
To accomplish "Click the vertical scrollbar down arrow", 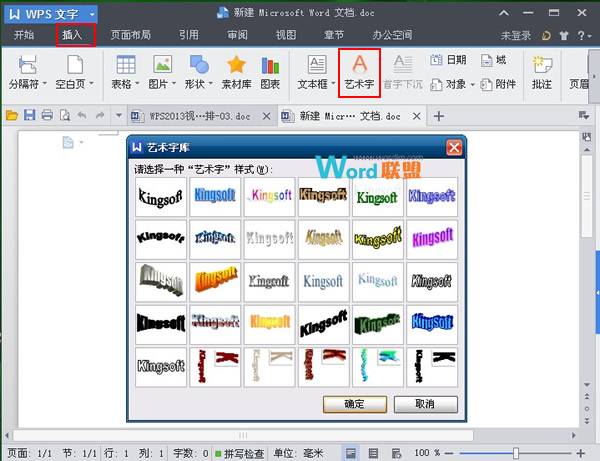I will (x=587, y=384).
